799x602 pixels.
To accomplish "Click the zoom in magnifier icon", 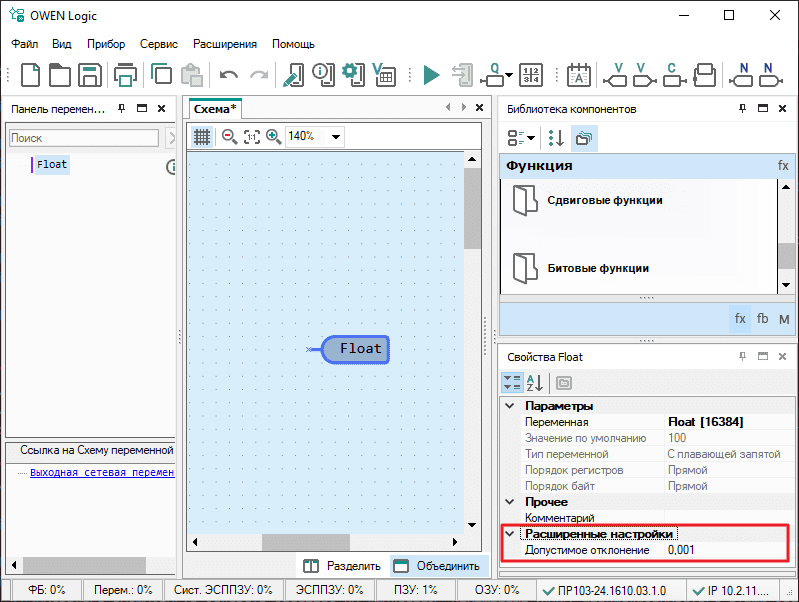I will point(273,136).
